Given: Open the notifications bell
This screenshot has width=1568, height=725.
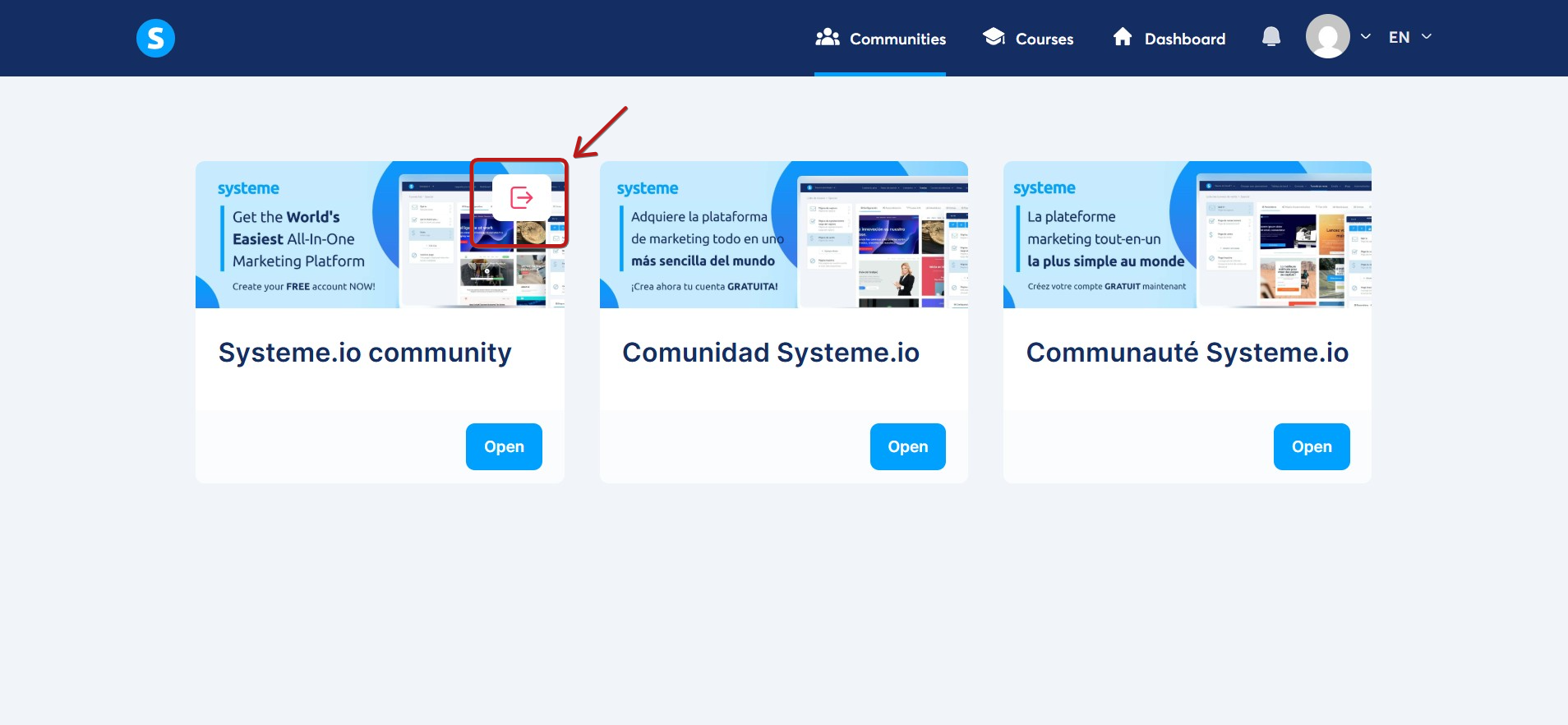Looking at the screenshot, I should click(1271, 37).
